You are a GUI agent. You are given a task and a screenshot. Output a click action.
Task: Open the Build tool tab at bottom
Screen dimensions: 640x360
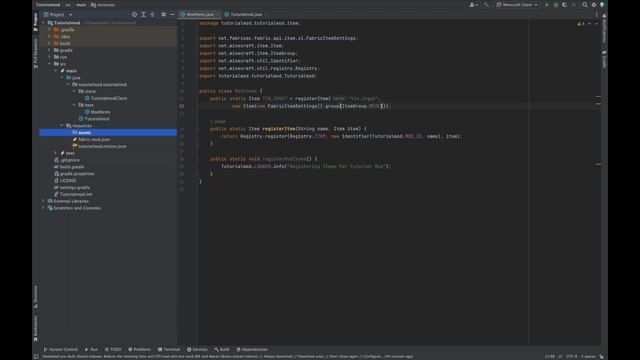click(x=222, y=349)
